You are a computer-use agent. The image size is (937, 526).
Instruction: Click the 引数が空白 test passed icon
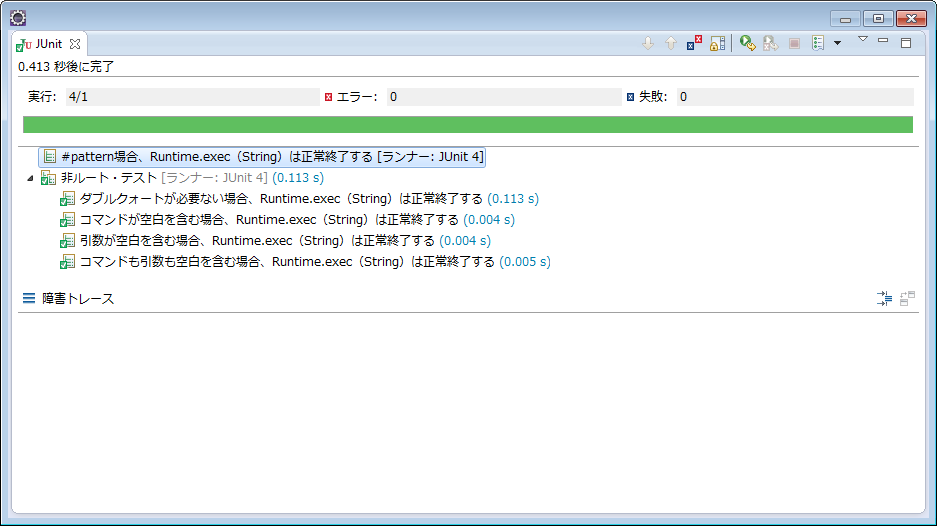[x=68, y=241]
